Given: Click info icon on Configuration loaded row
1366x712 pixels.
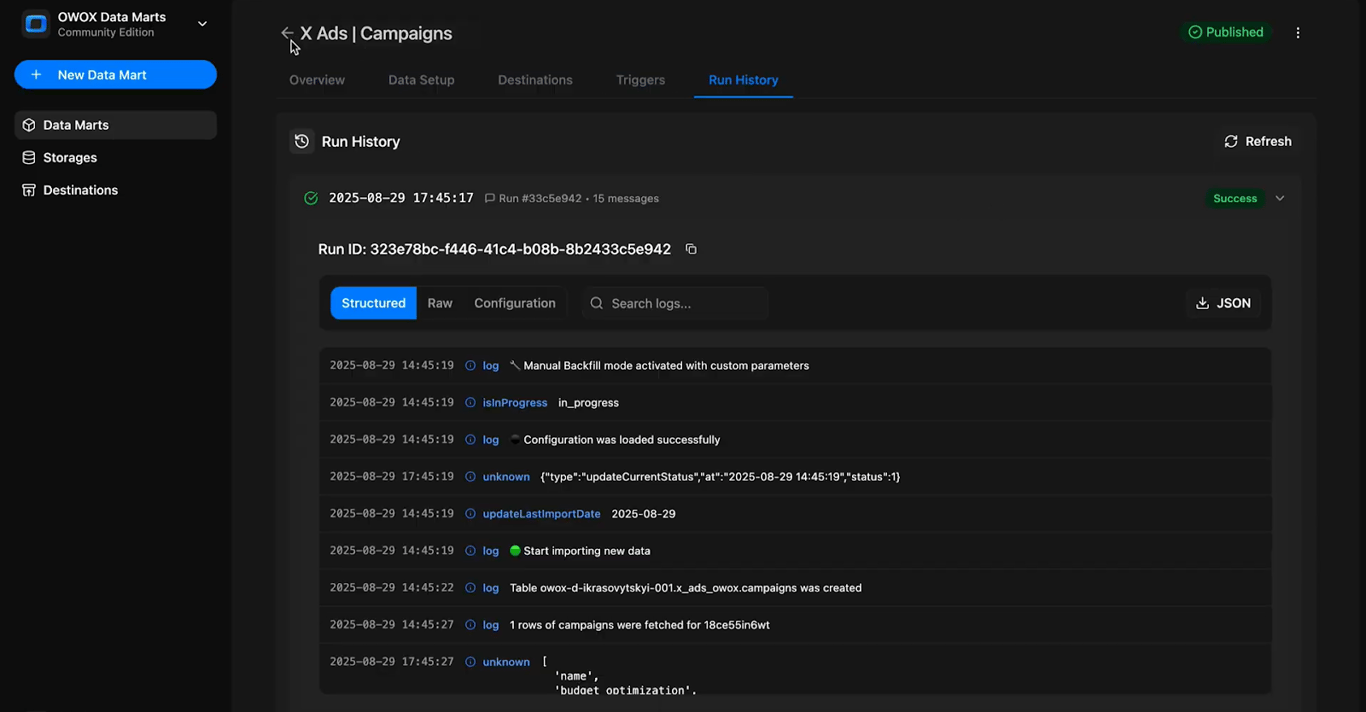Looking at the screenshot, I should coord(470,440).
